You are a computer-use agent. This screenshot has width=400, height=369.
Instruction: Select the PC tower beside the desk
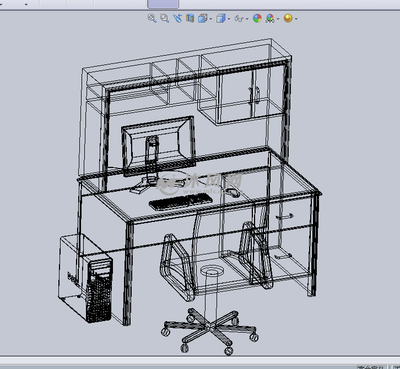pos(86,278)
